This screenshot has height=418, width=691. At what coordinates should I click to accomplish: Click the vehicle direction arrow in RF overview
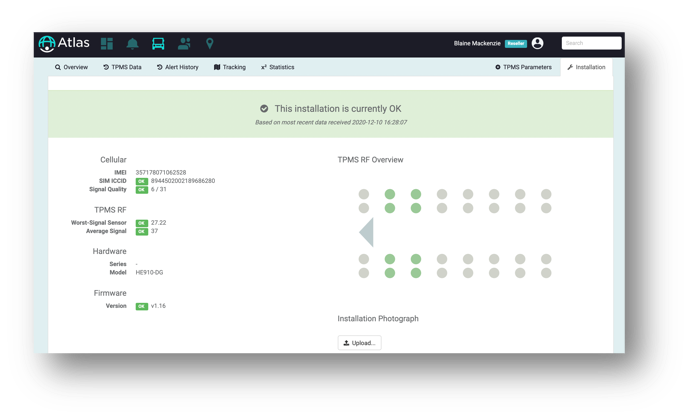click(x=367, y=232)
